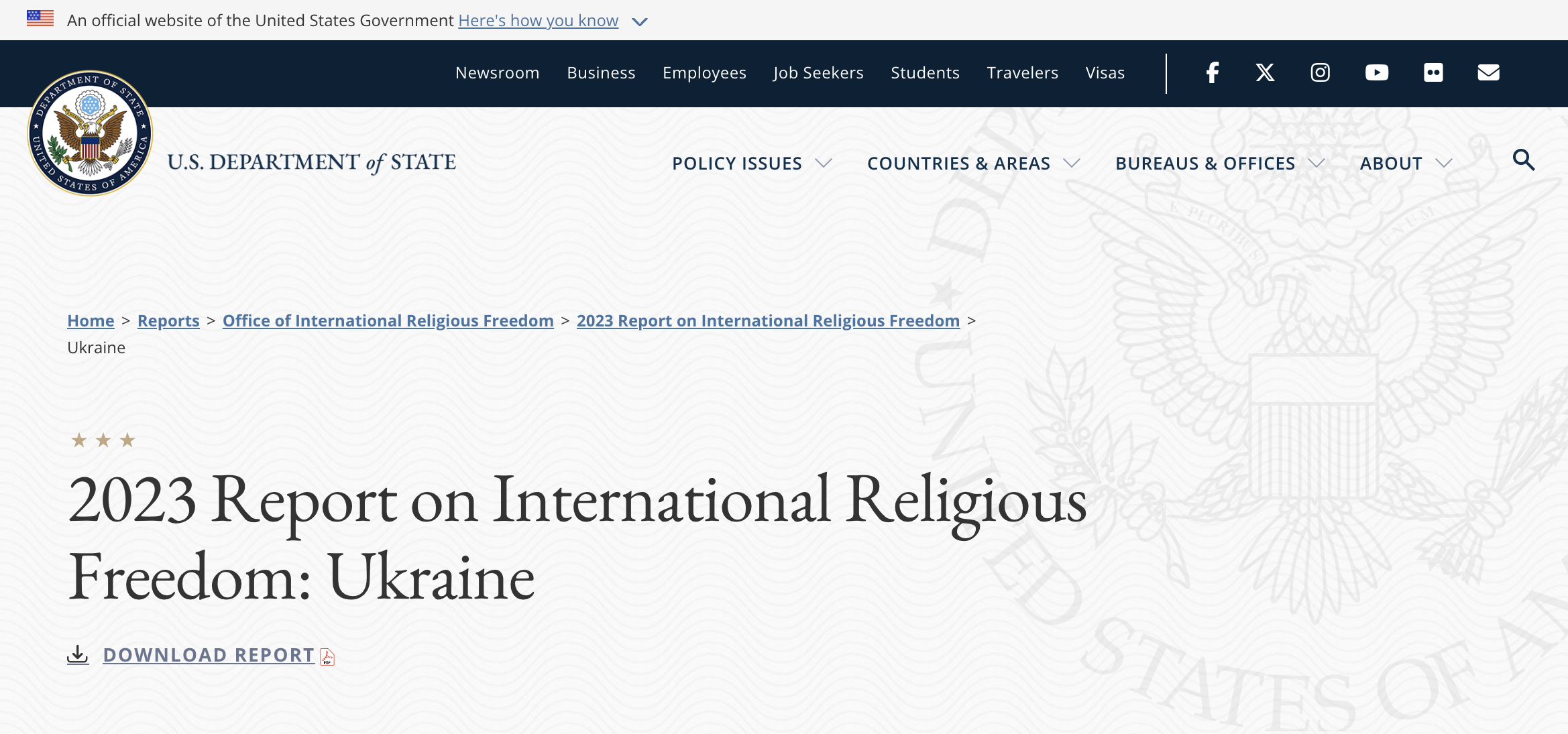
Task: Click Home breadcrumb link
Action: click(91, 320)
